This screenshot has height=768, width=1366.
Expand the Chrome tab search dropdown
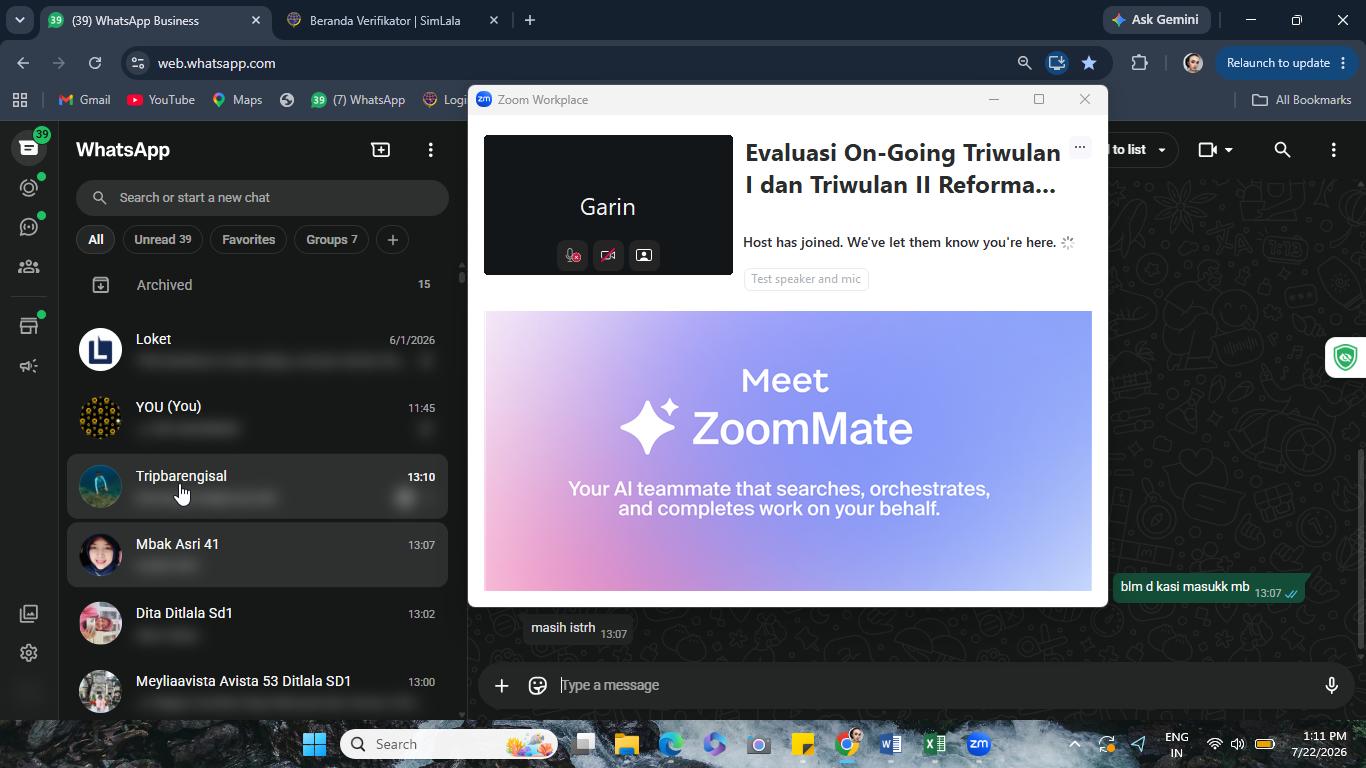pyautogui.click(x=19, y=20)
